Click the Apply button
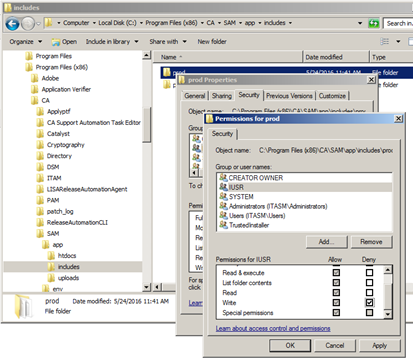 (380, 345)
